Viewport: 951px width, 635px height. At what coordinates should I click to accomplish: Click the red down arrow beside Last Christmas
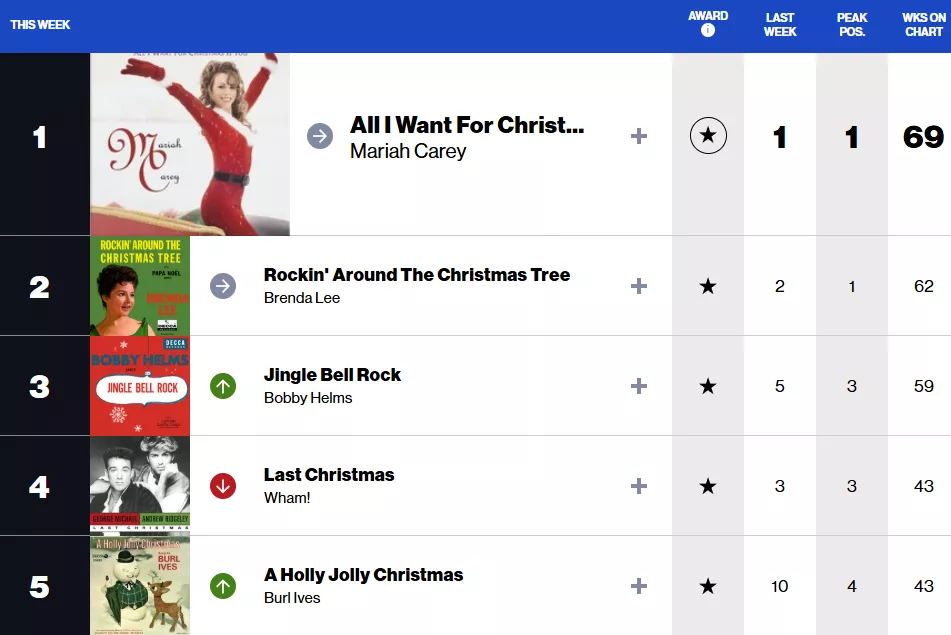pyautogui.click(x=223, y=486)
